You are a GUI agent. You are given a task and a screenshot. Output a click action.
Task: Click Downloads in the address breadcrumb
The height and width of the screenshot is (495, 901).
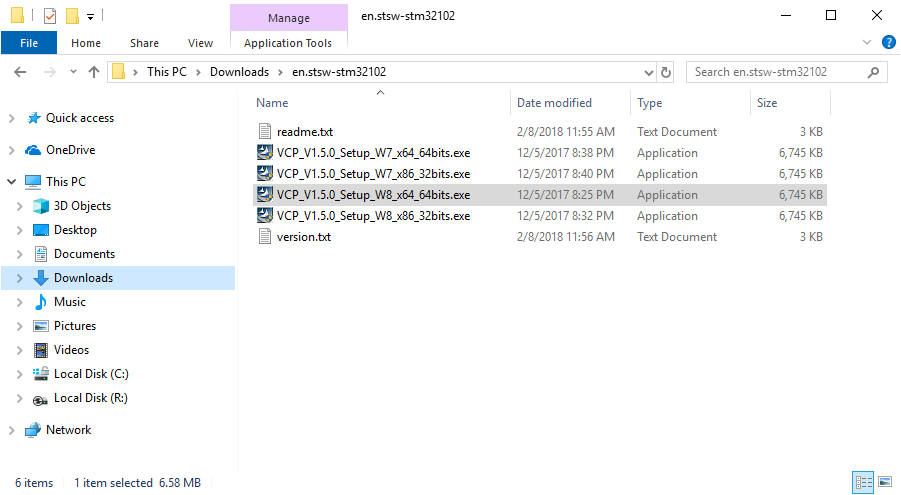pyautogui.click(x=239, y=72)
